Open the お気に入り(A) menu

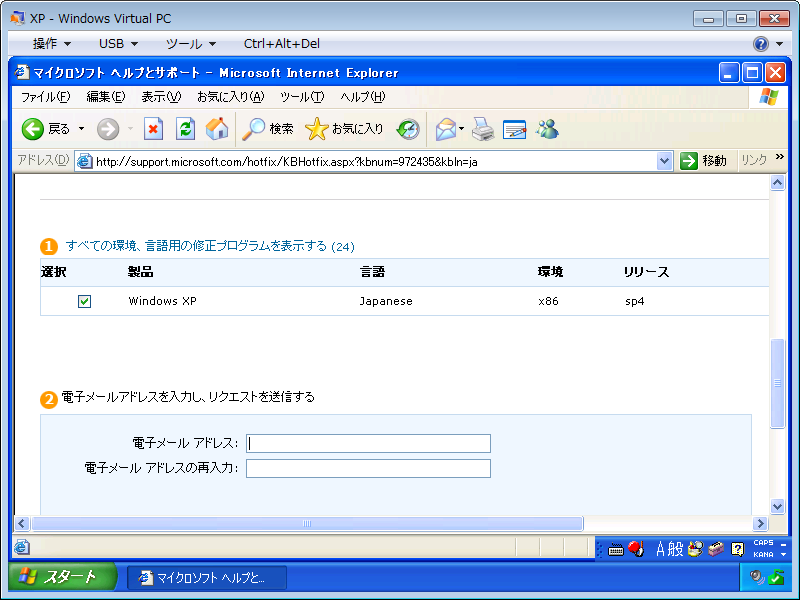(x=231, y=97)
